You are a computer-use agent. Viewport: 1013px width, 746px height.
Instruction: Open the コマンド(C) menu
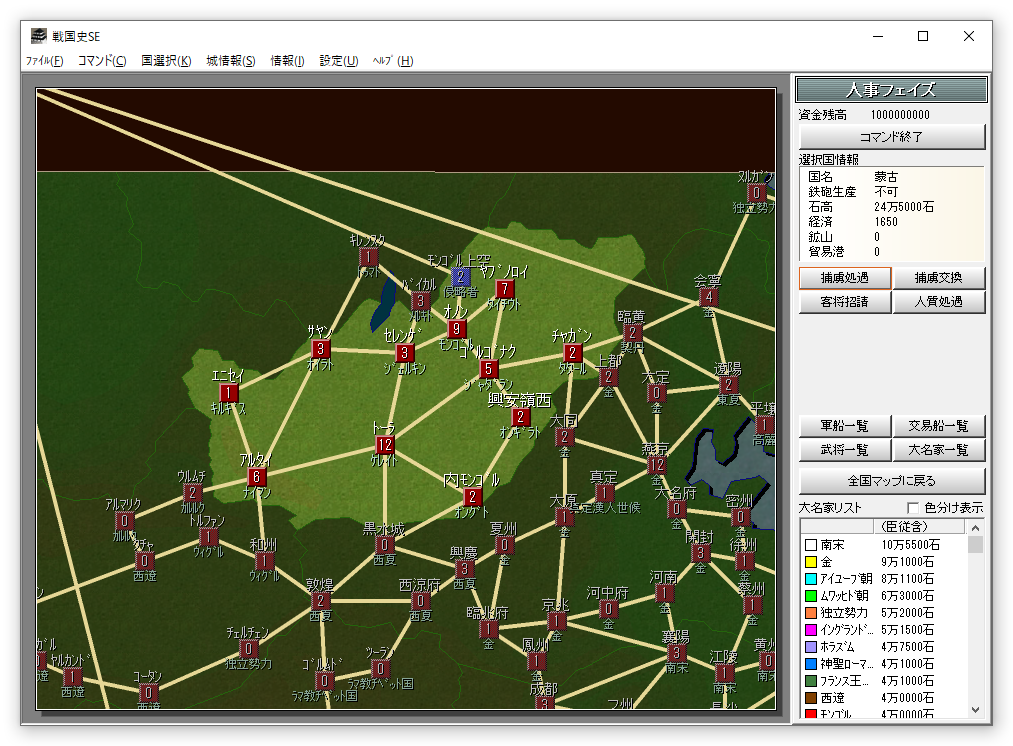click(x=102, y=61)
